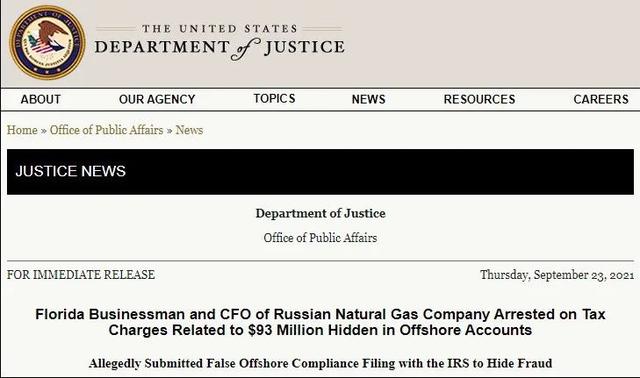Click the $93 Million headline second line

point(320,330)
